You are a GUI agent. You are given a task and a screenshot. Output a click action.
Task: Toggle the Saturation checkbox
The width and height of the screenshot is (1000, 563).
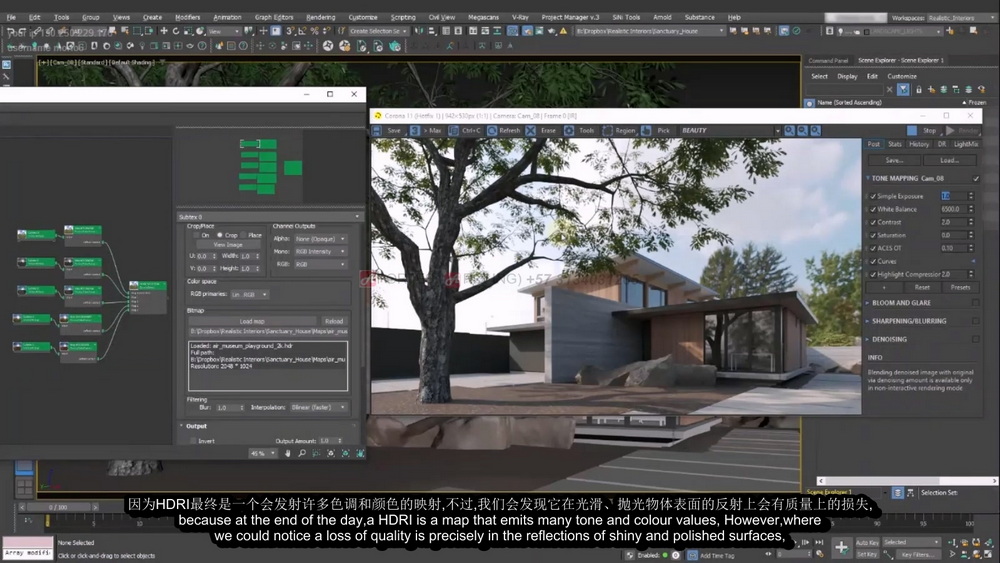pyautogui.click(x=873, y=235)
